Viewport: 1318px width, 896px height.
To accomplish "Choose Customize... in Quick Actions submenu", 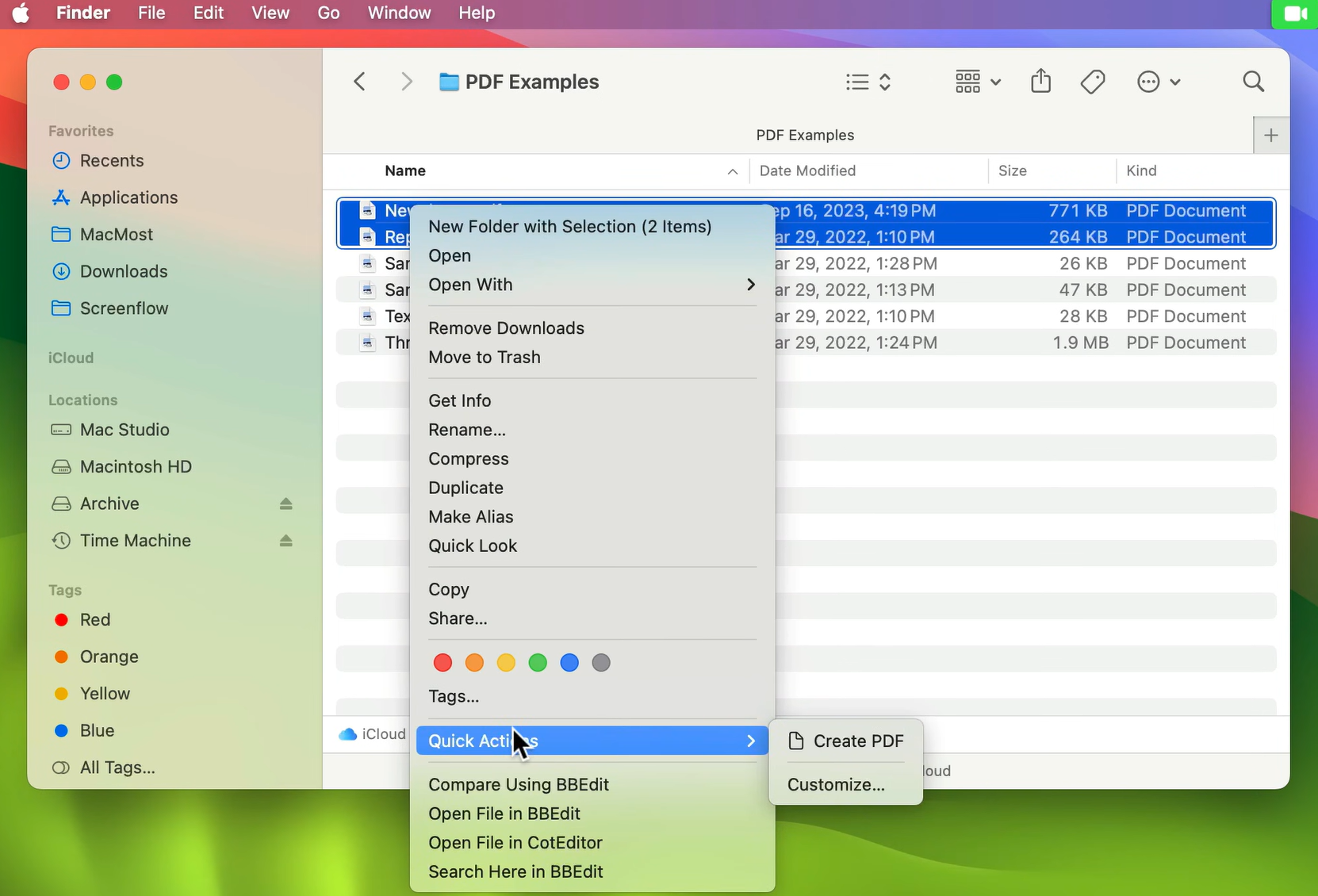I will (x=845, y=785).
